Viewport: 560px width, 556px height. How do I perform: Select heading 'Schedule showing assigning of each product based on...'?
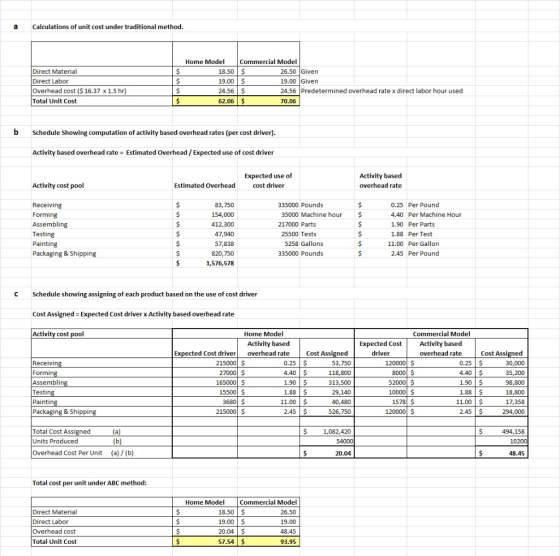145,294
